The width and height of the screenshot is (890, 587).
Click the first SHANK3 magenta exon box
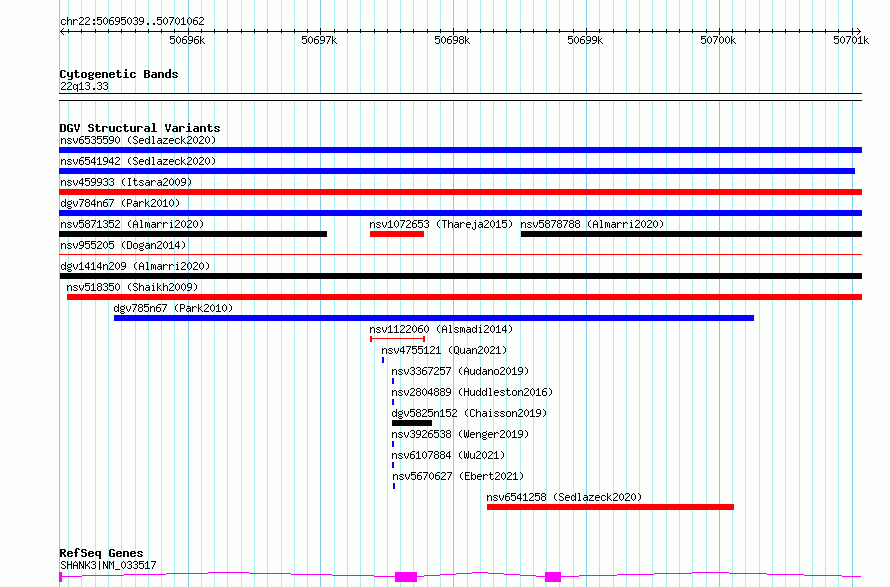[406, 577]
